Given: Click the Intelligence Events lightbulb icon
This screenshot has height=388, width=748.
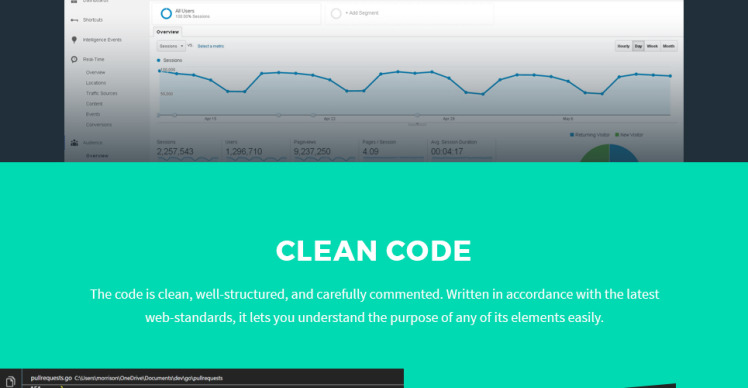Looking at the screenshot, I should 74,40.
